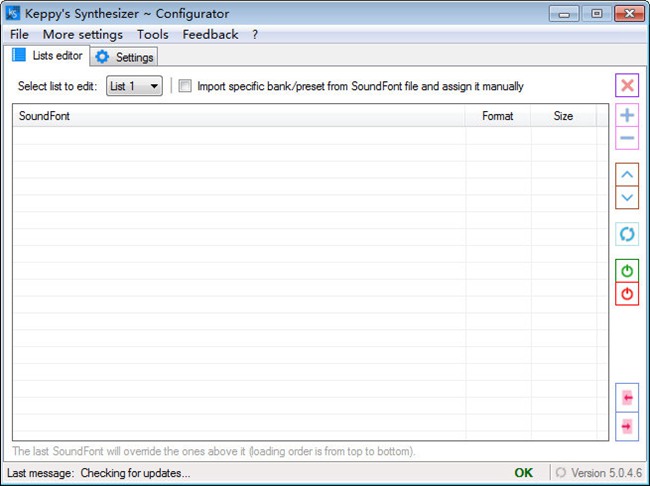Add a SoundFont with the plus icon
Screen dimensions: 650x486
(x=627, y=115)
